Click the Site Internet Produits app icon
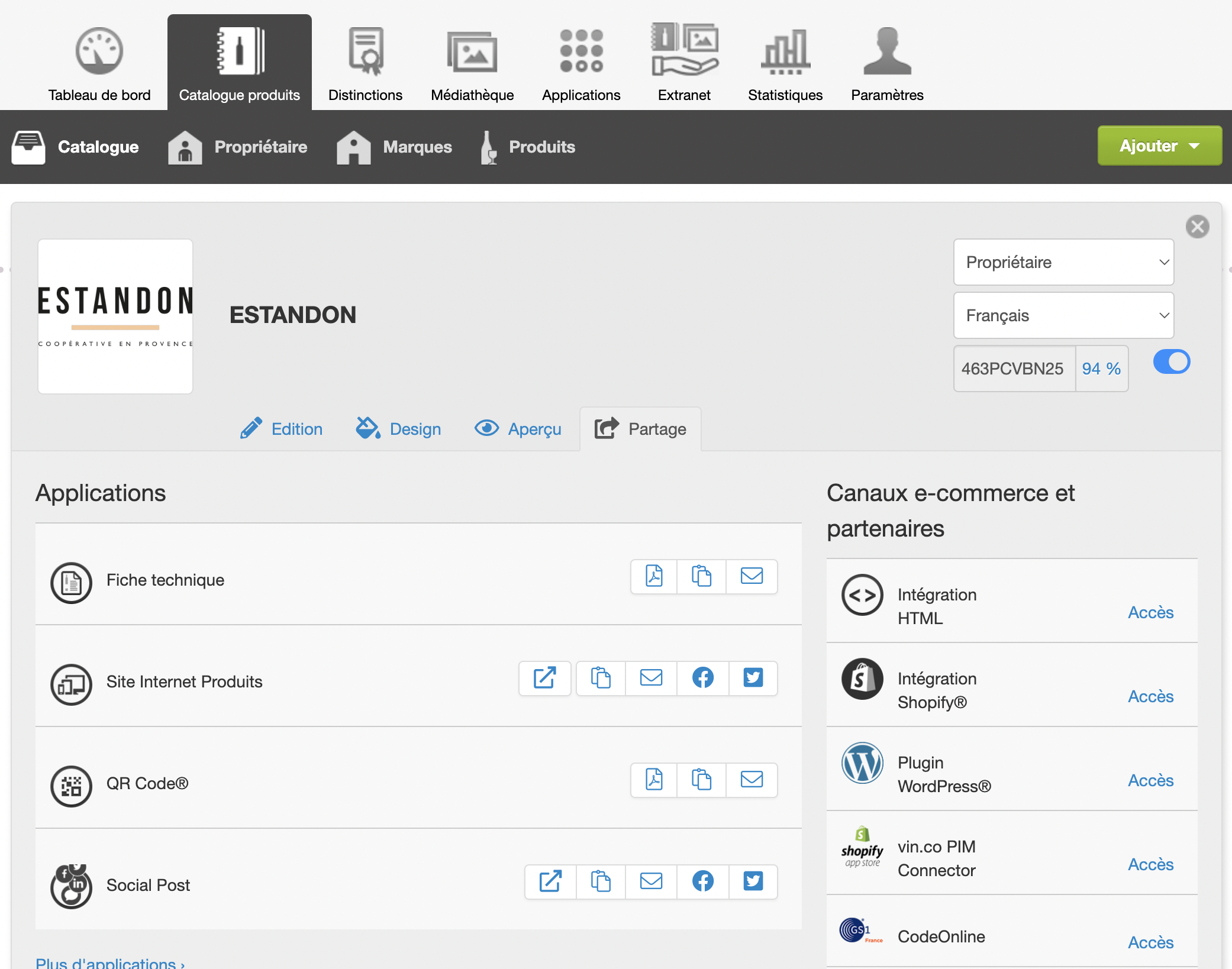This screenshot has height=969, width=1232. click(71, 684)
